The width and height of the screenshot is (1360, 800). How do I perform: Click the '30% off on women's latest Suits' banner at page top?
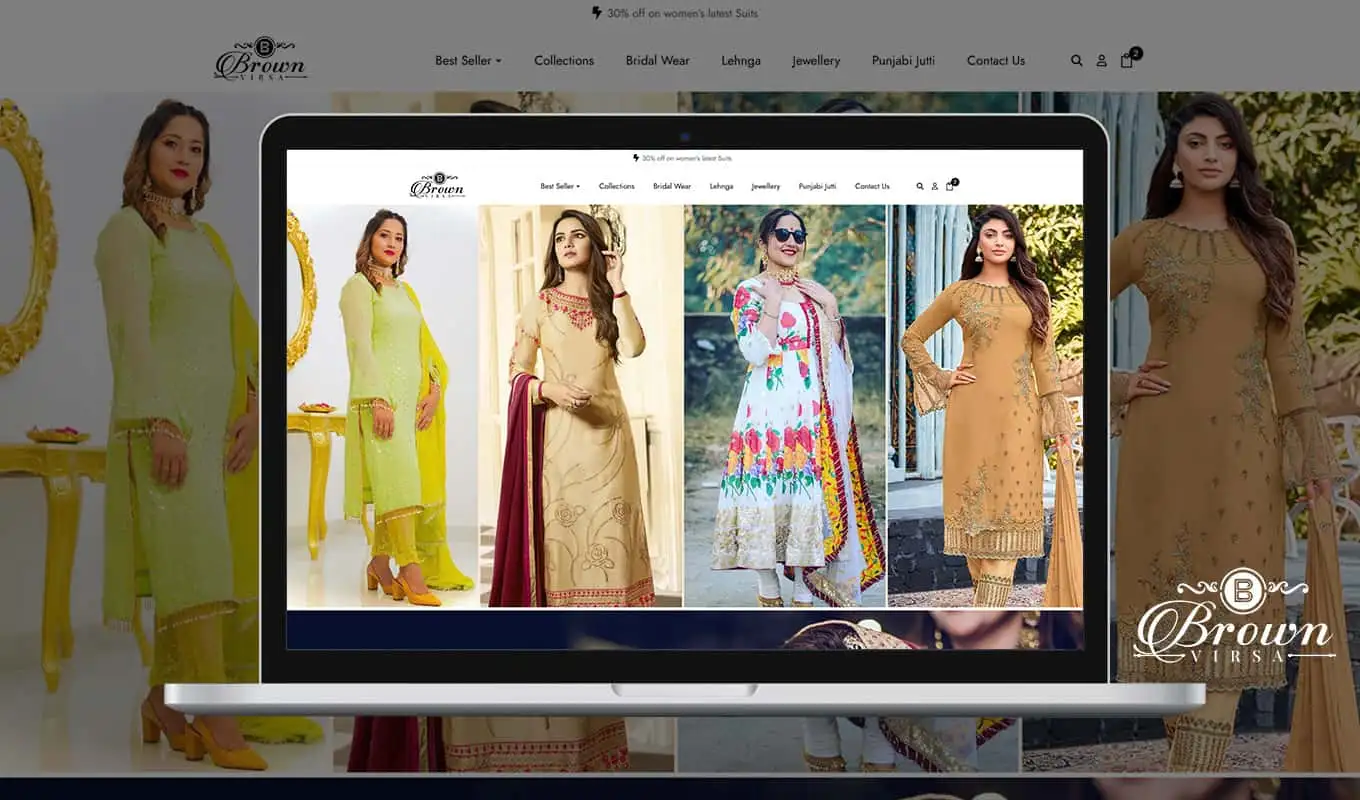coord(675,13)
